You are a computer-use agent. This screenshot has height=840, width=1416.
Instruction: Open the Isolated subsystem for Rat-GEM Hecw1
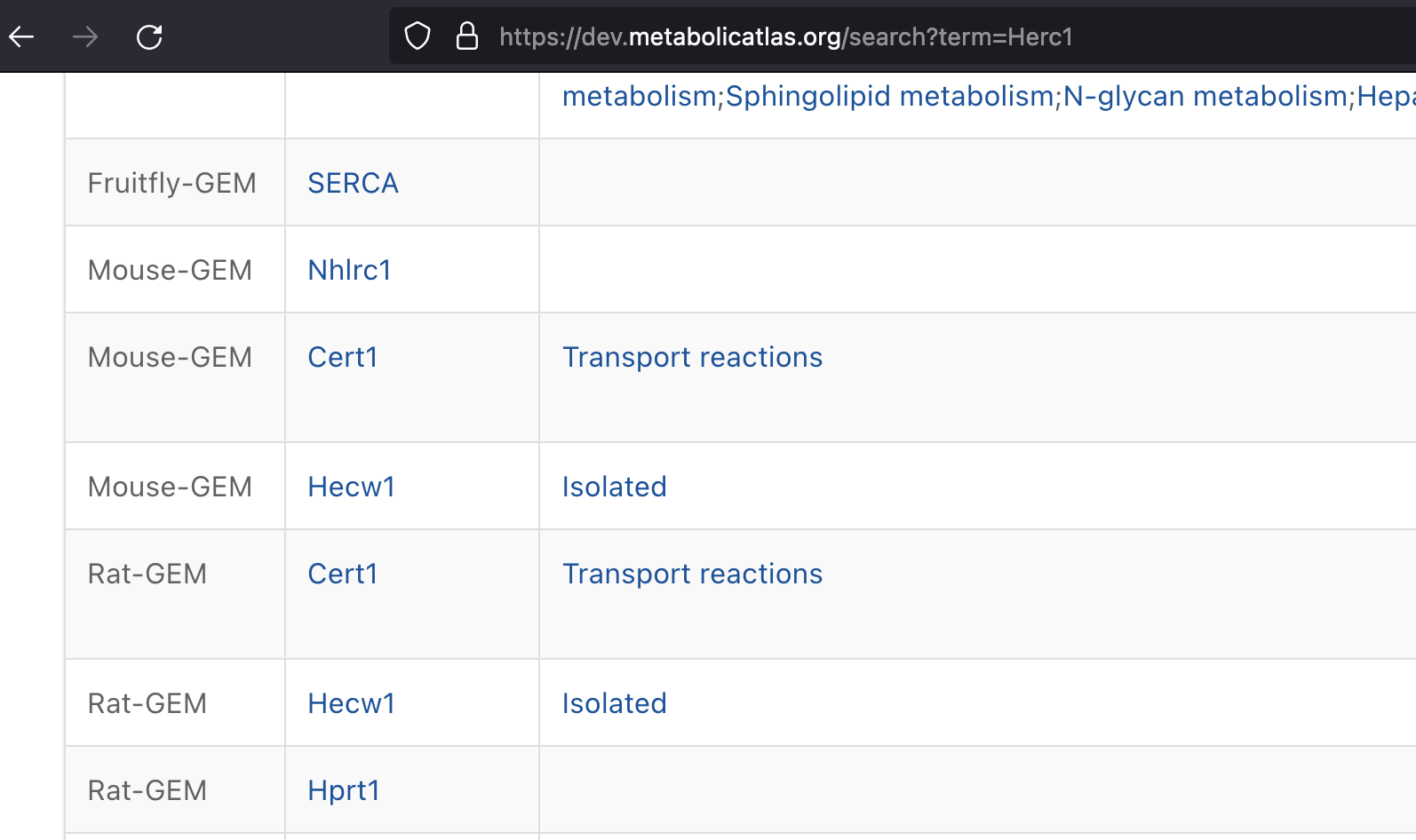tap(614, 703)
